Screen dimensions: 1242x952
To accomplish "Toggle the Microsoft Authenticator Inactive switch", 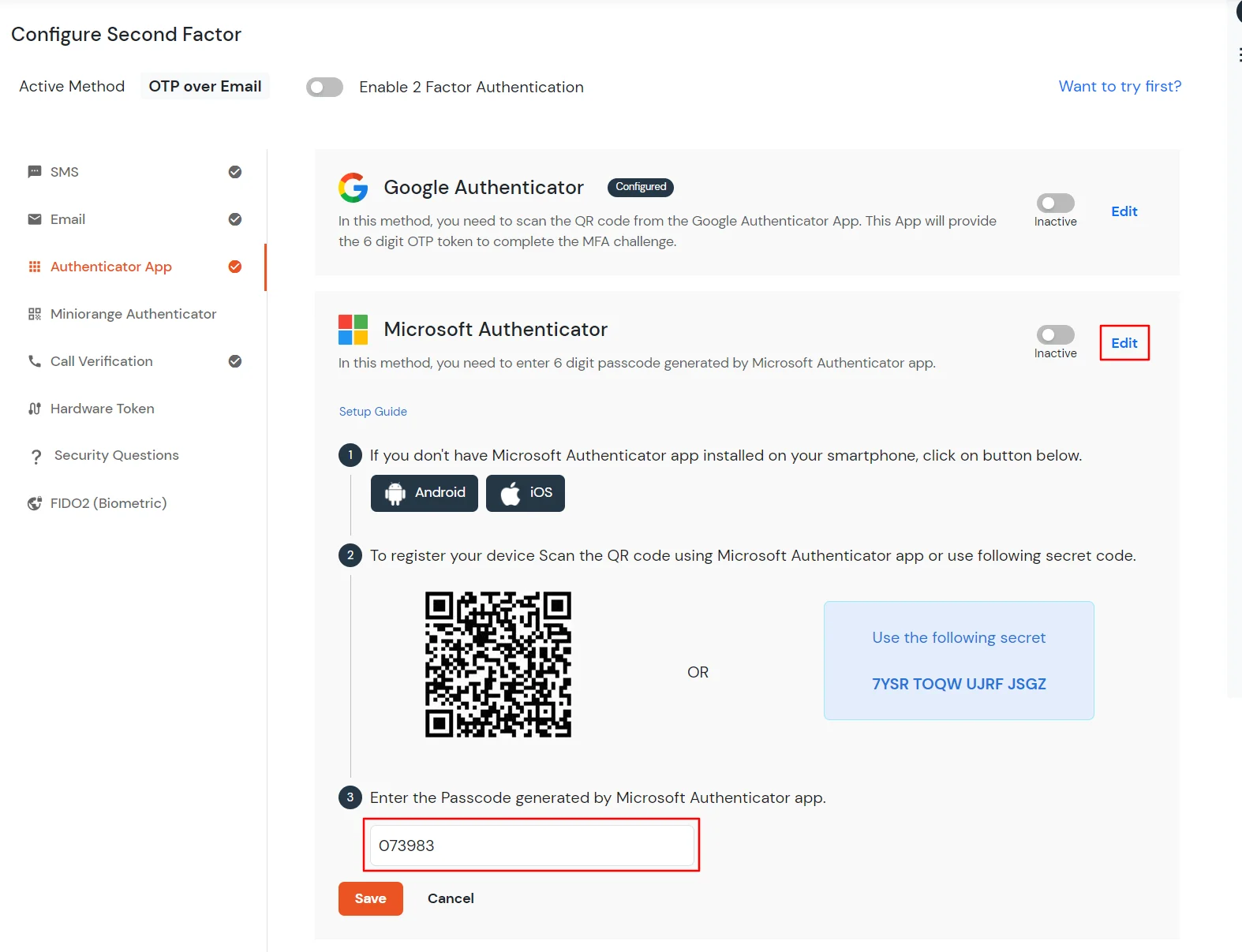I will tap(1056, 335).
